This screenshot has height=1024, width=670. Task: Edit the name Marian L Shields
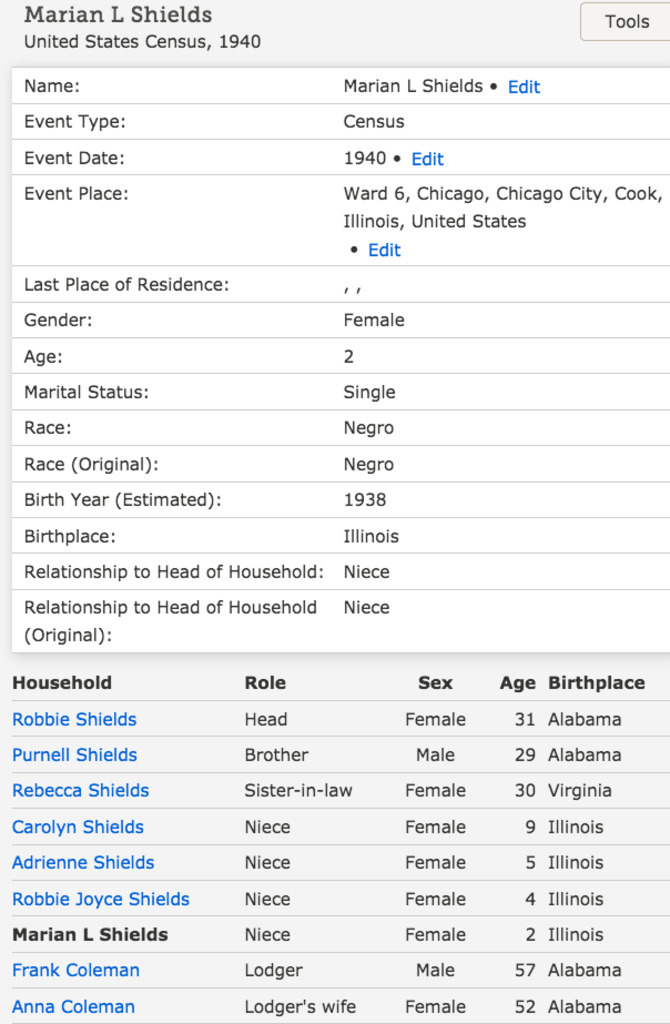pyautogui.click(x=523, y=87)
